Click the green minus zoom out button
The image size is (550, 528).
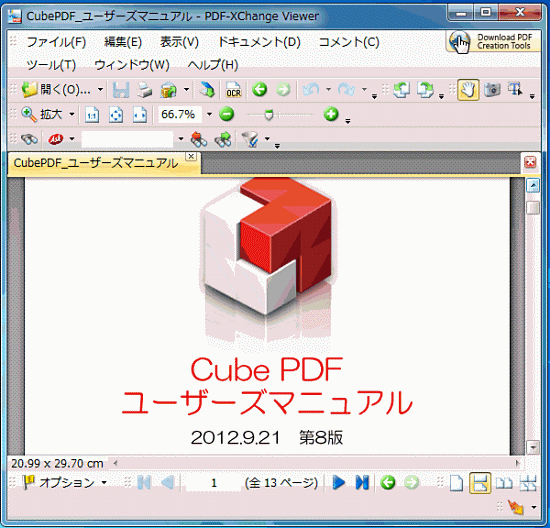tap(227, 114)
